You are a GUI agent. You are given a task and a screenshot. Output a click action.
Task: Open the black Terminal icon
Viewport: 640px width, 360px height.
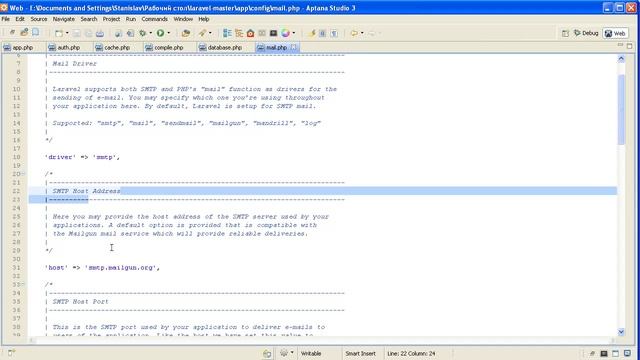point(273,33)
